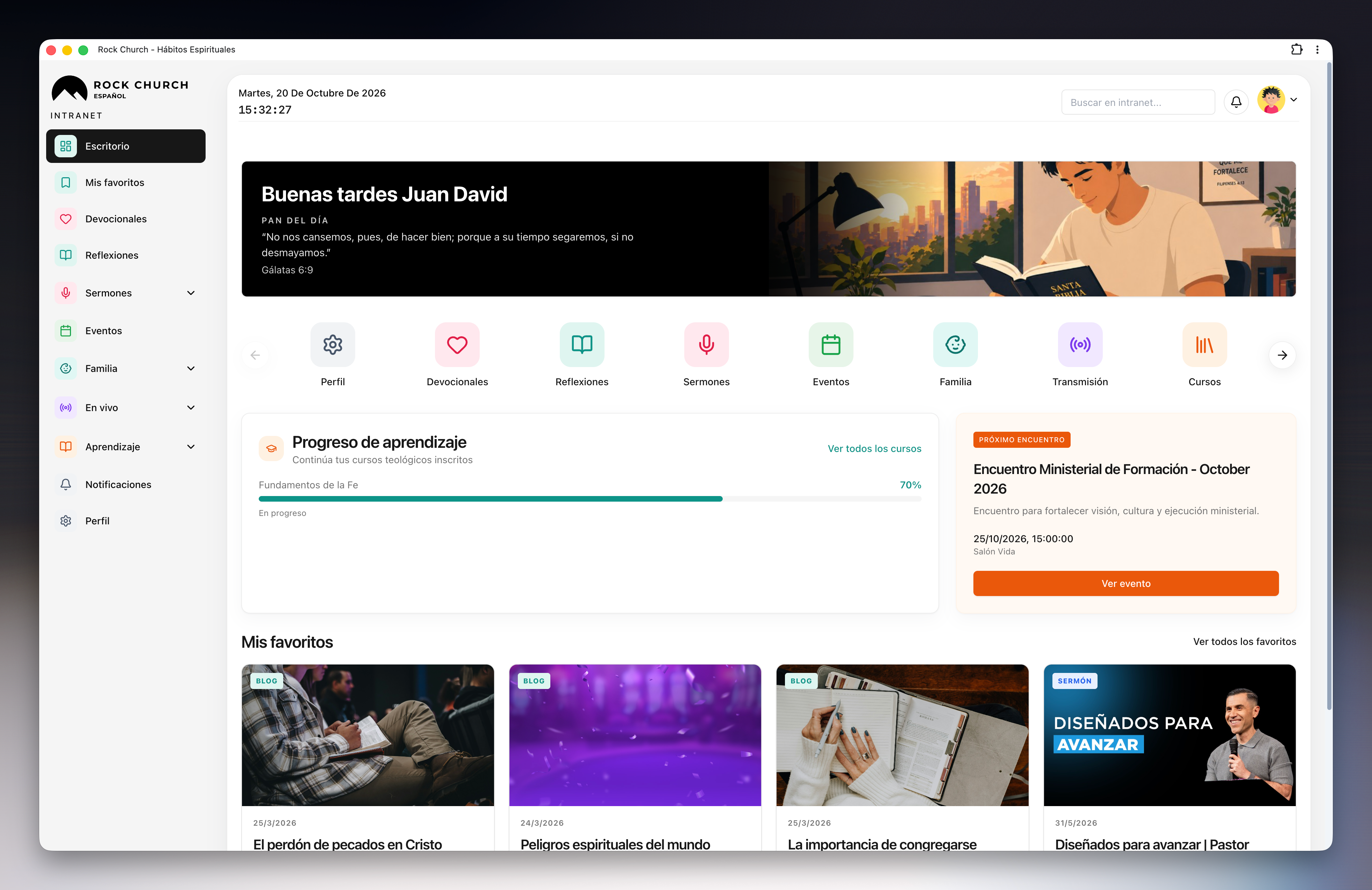Click the extensions puzzle icon in title bar

[x=1296, y=50]
